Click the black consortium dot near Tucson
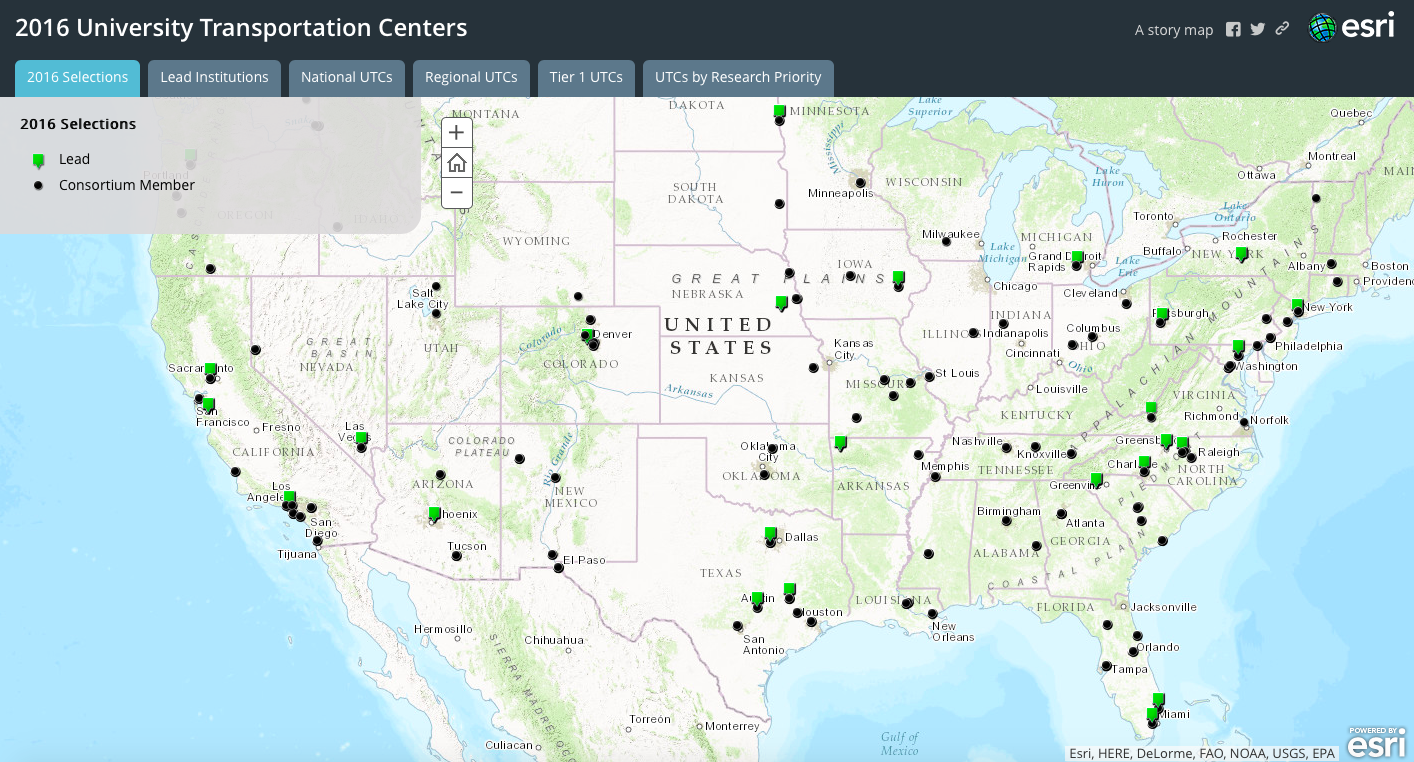Image resolution: width=1414 pixels, height=762 pixels. pos(457,556)
